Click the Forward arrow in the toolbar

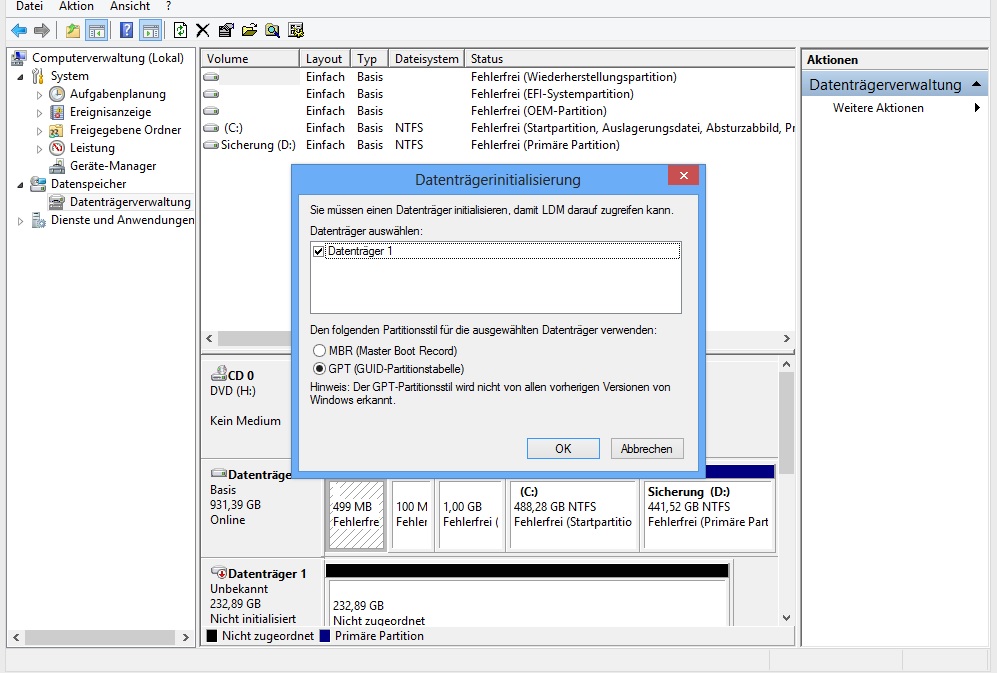pos(42,30)
